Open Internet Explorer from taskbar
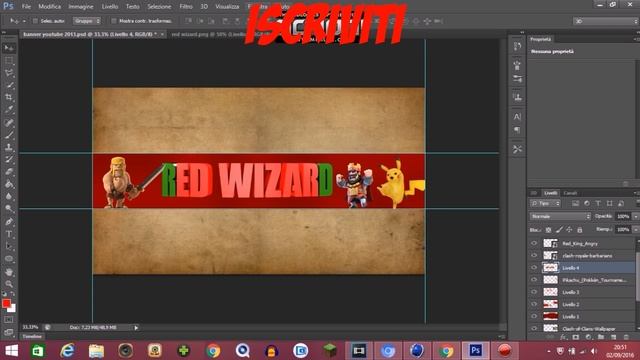640x360 pixels. (x=67, y=351)
